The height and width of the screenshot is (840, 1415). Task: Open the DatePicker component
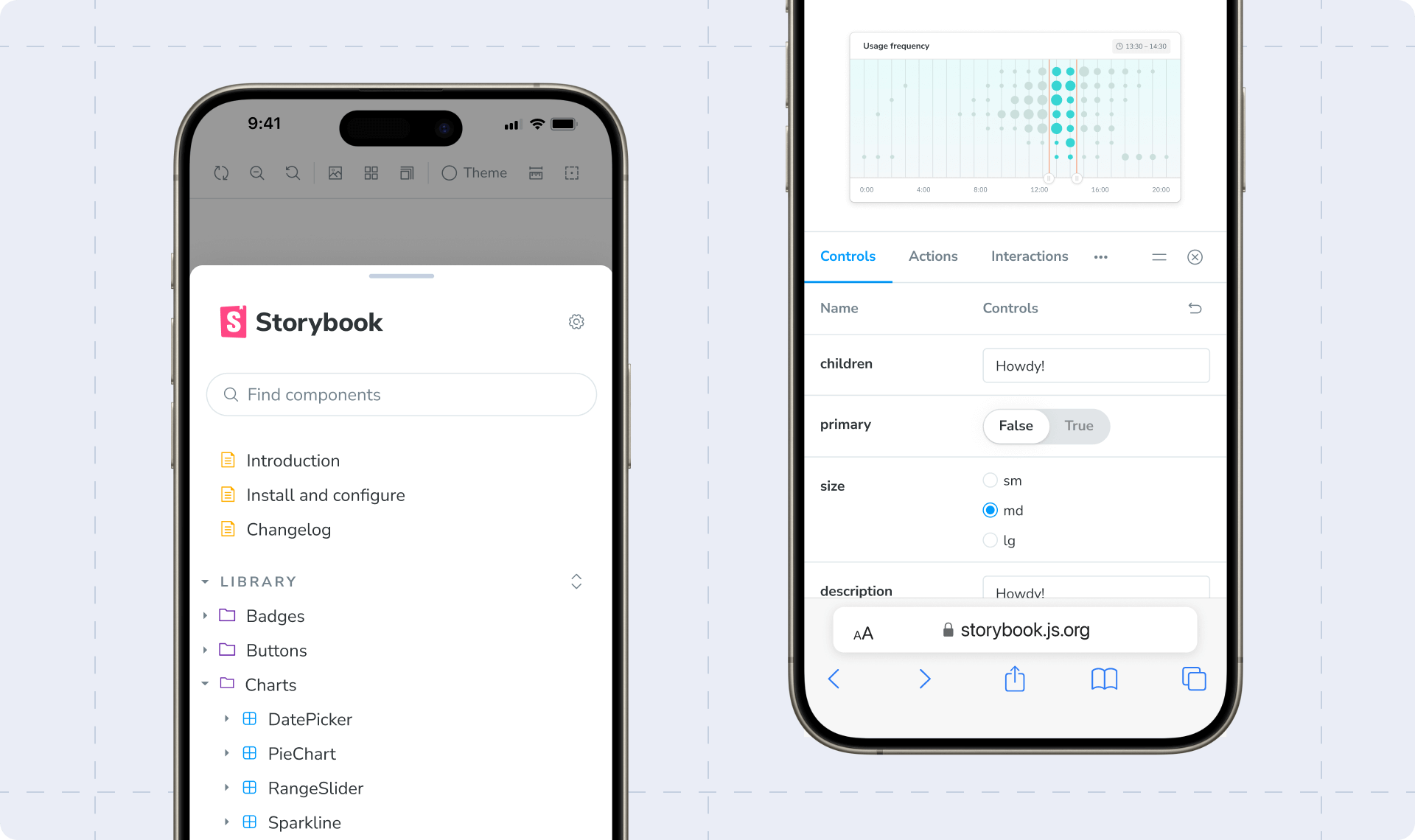[310, 719]
